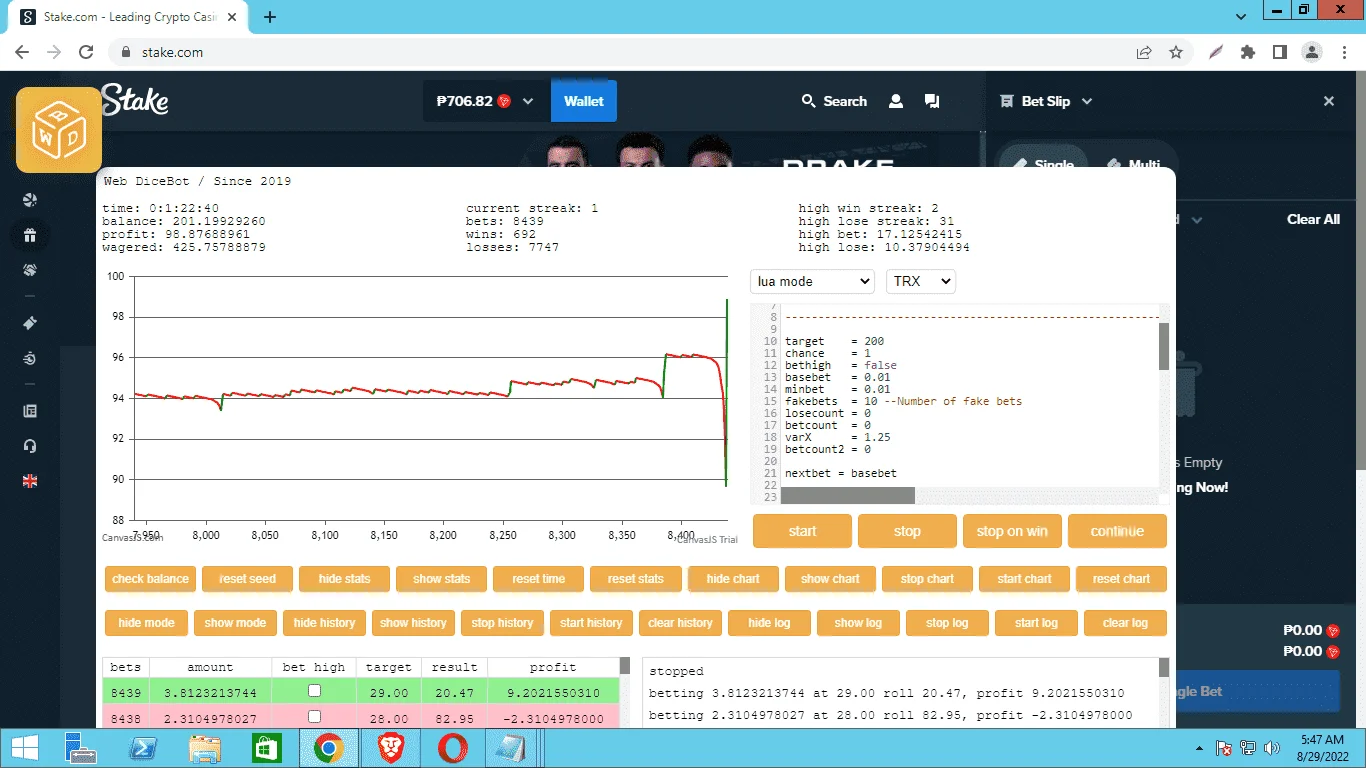This screenshot has height=768, width=1366.
Task: Toggle bet high checkbox for bet 8438
Action: [x=314, y=716]
